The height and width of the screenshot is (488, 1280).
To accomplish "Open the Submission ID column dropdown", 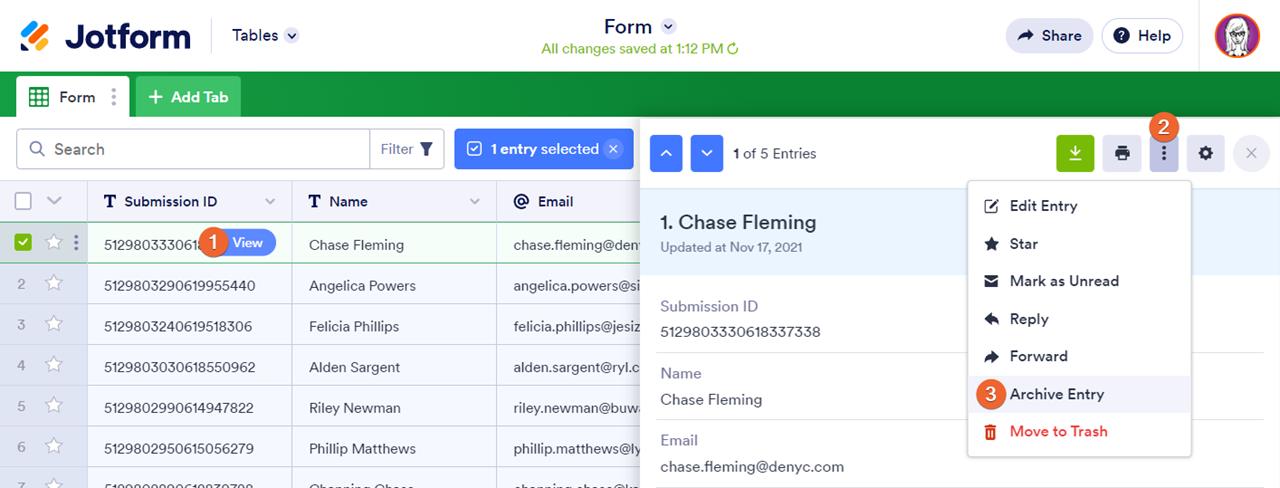I will pyautogui.click(x=269, y=201).
